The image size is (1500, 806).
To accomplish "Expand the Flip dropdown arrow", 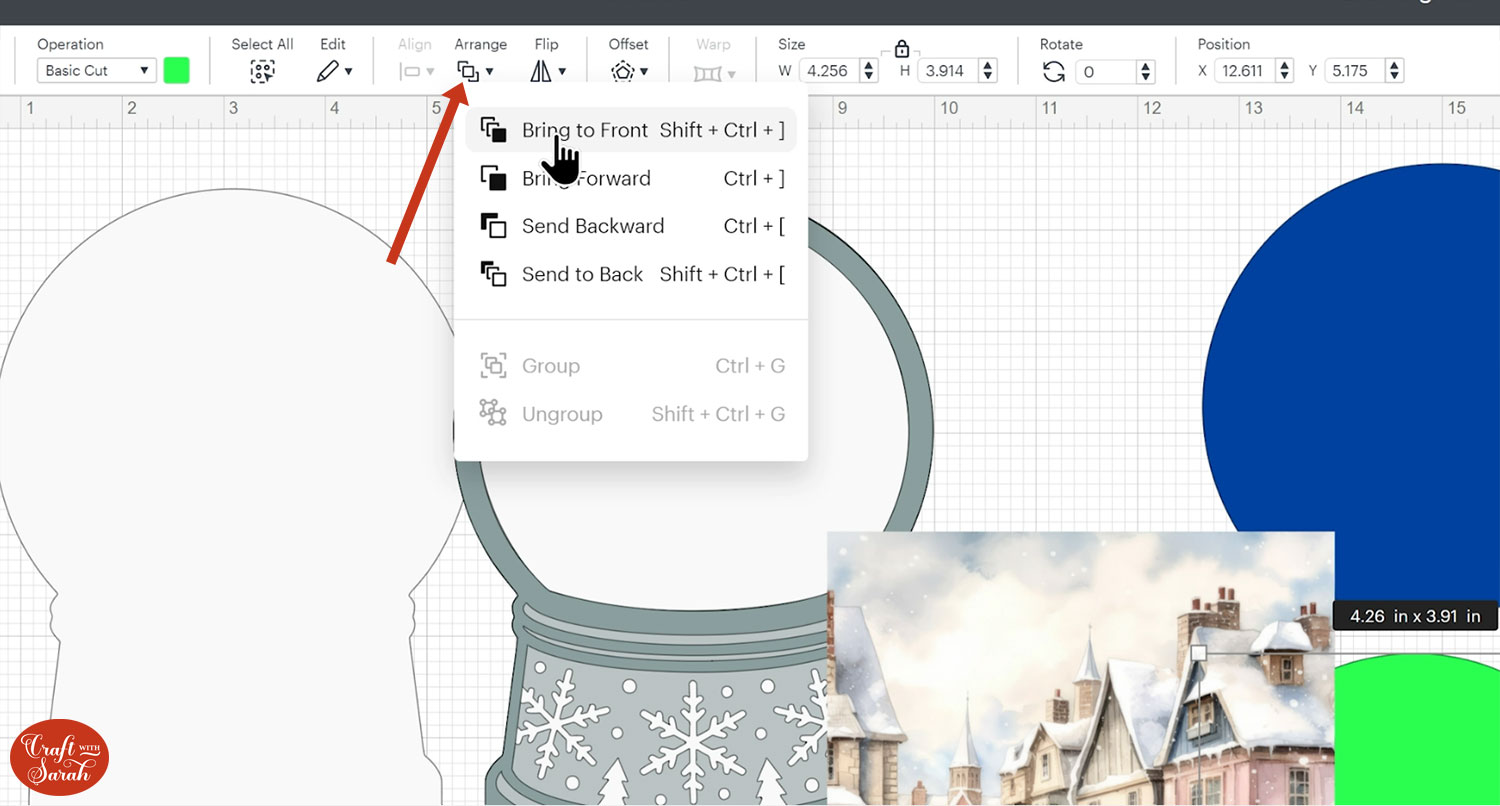I will pyautogui.click(x=562, y=71).
